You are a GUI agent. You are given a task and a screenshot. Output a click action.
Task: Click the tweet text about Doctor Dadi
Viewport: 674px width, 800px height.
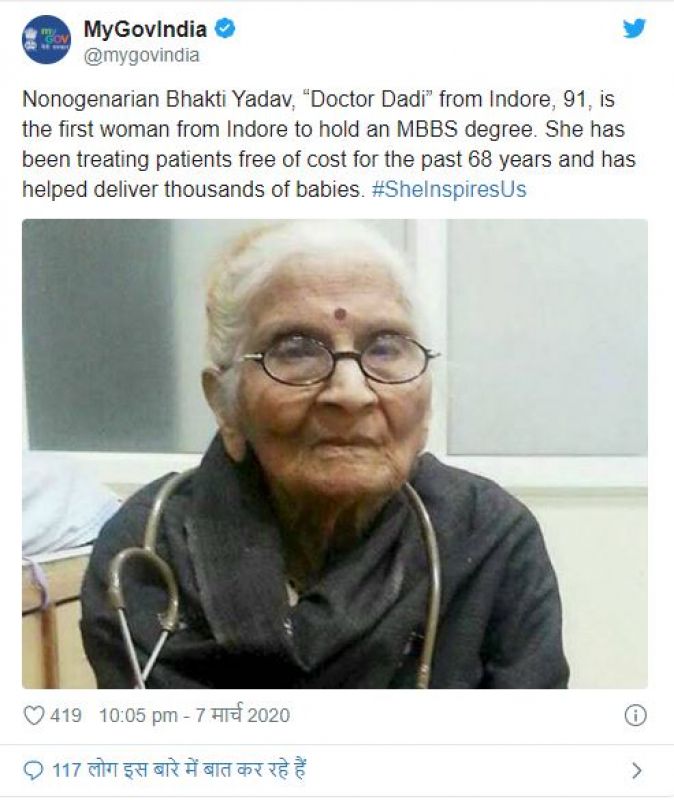[x=329, y=144]
